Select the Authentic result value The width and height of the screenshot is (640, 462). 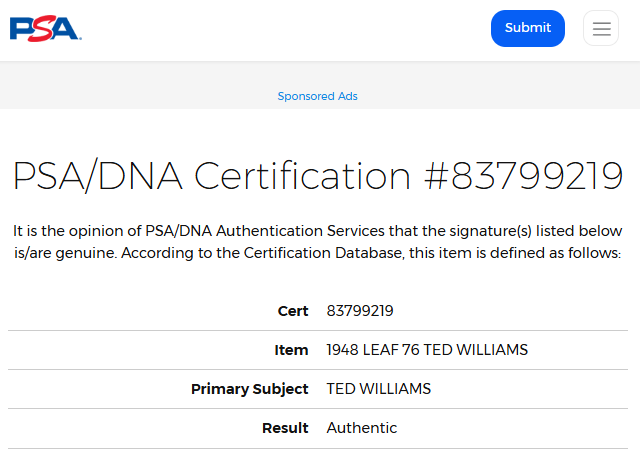361,428
